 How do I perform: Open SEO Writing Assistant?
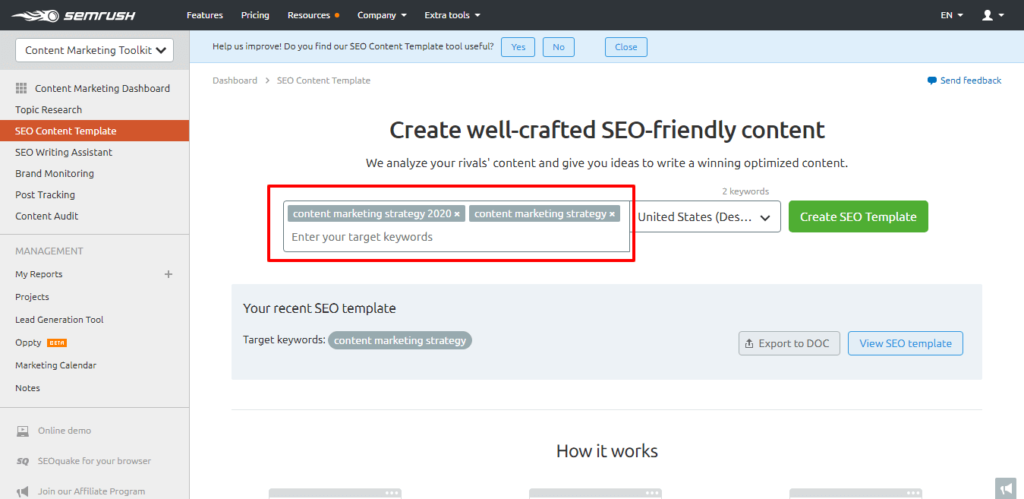coord(64,152)
